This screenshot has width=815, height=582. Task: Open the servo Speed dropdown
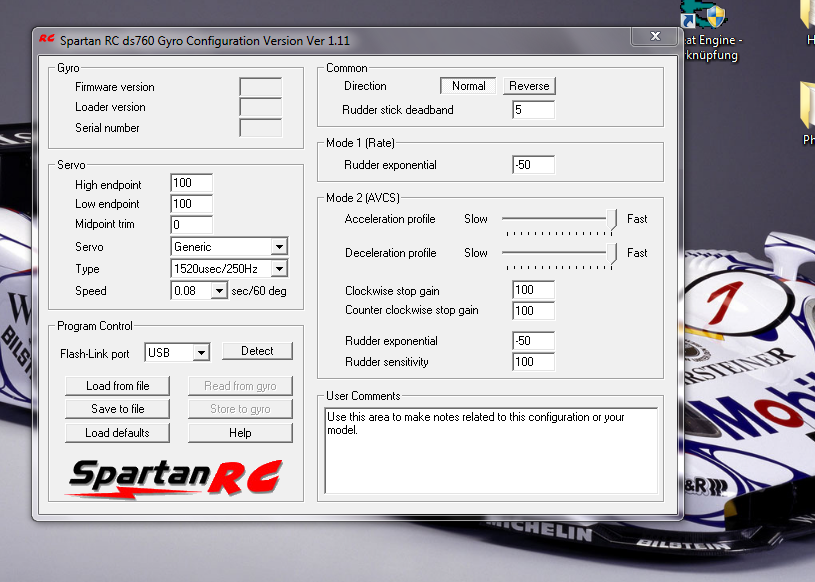click(219, 290)
